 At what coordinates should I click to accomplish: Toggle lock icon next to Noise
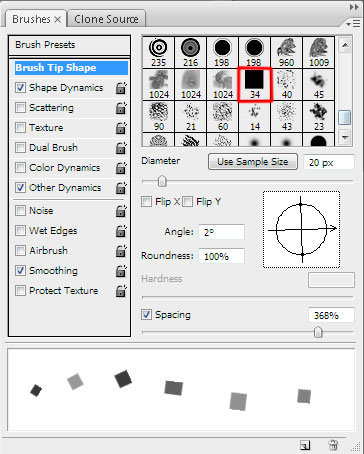click(121, 211)
